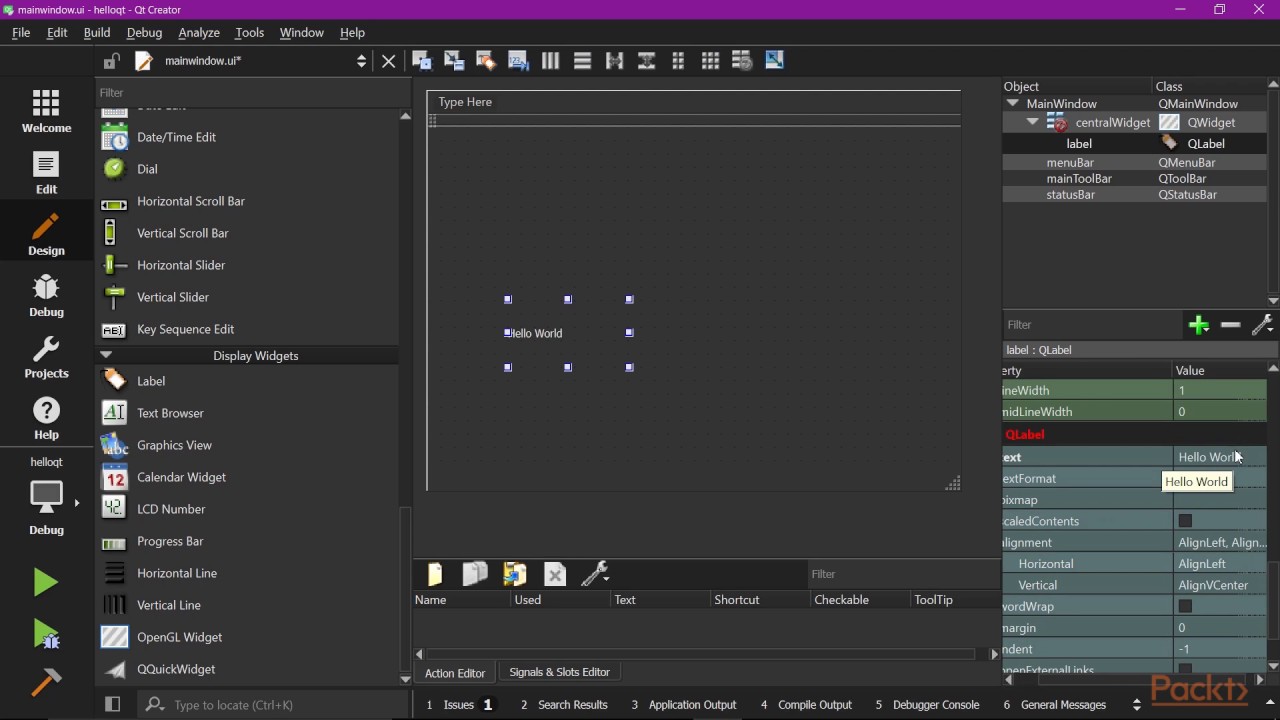1280x720 pixels.
Task: Open General Messages pane
Action: [1056, 705]
